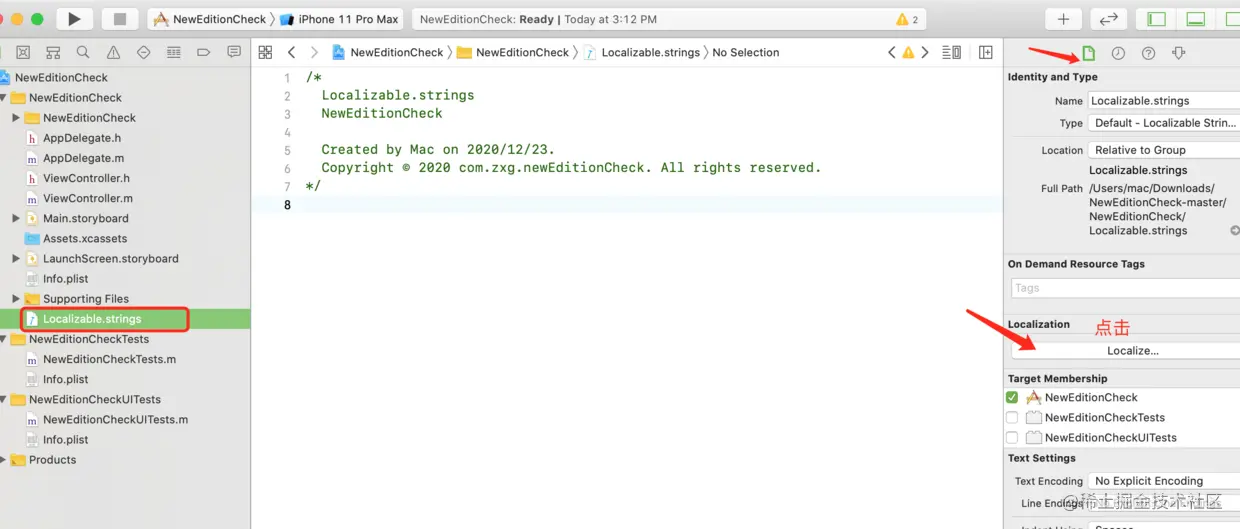This screenshot has width=1240, height=529.
Task: Add an editor on the right
Action: coord(986,52)
